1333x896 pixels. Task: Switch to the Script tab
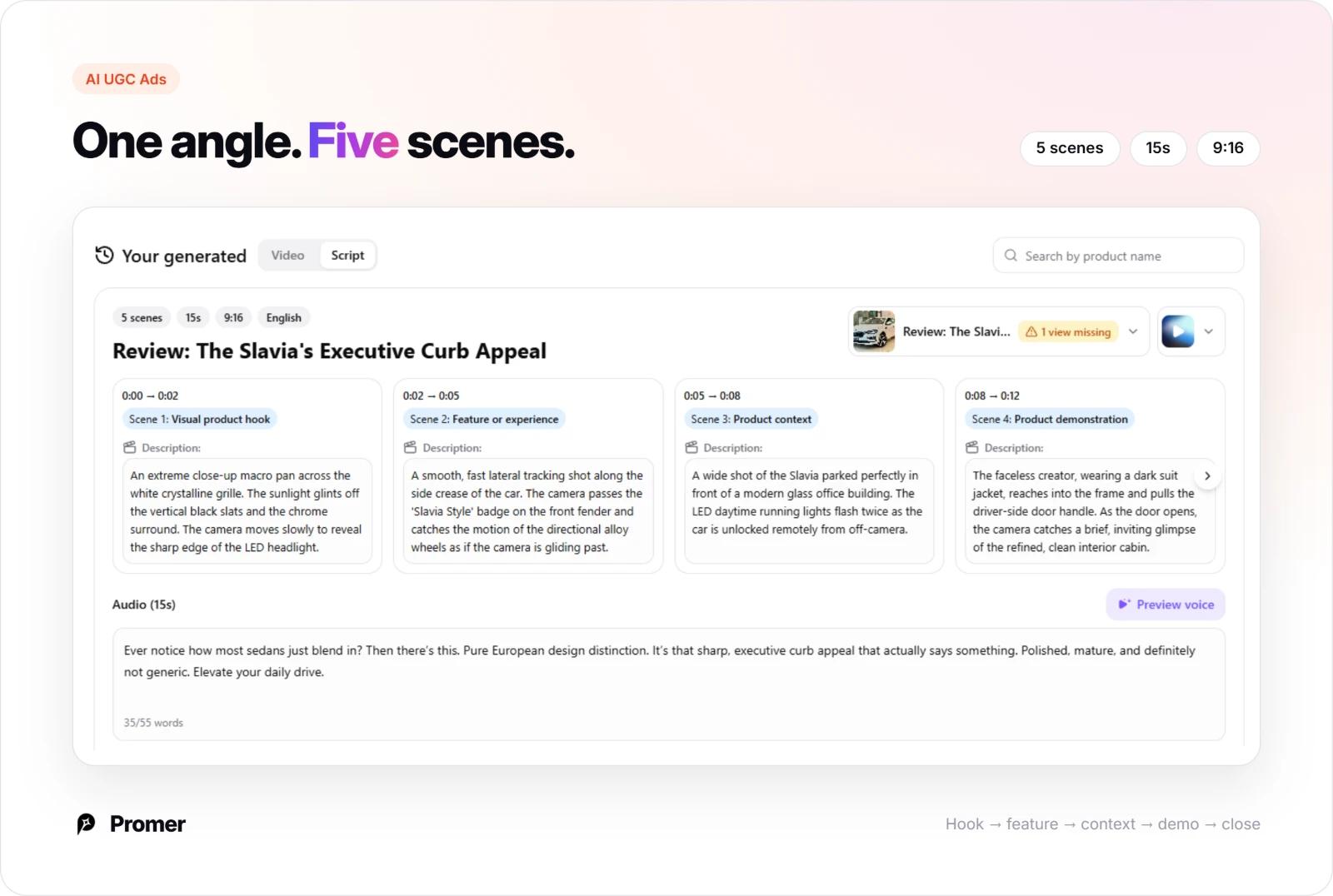[x=347, y=255]
